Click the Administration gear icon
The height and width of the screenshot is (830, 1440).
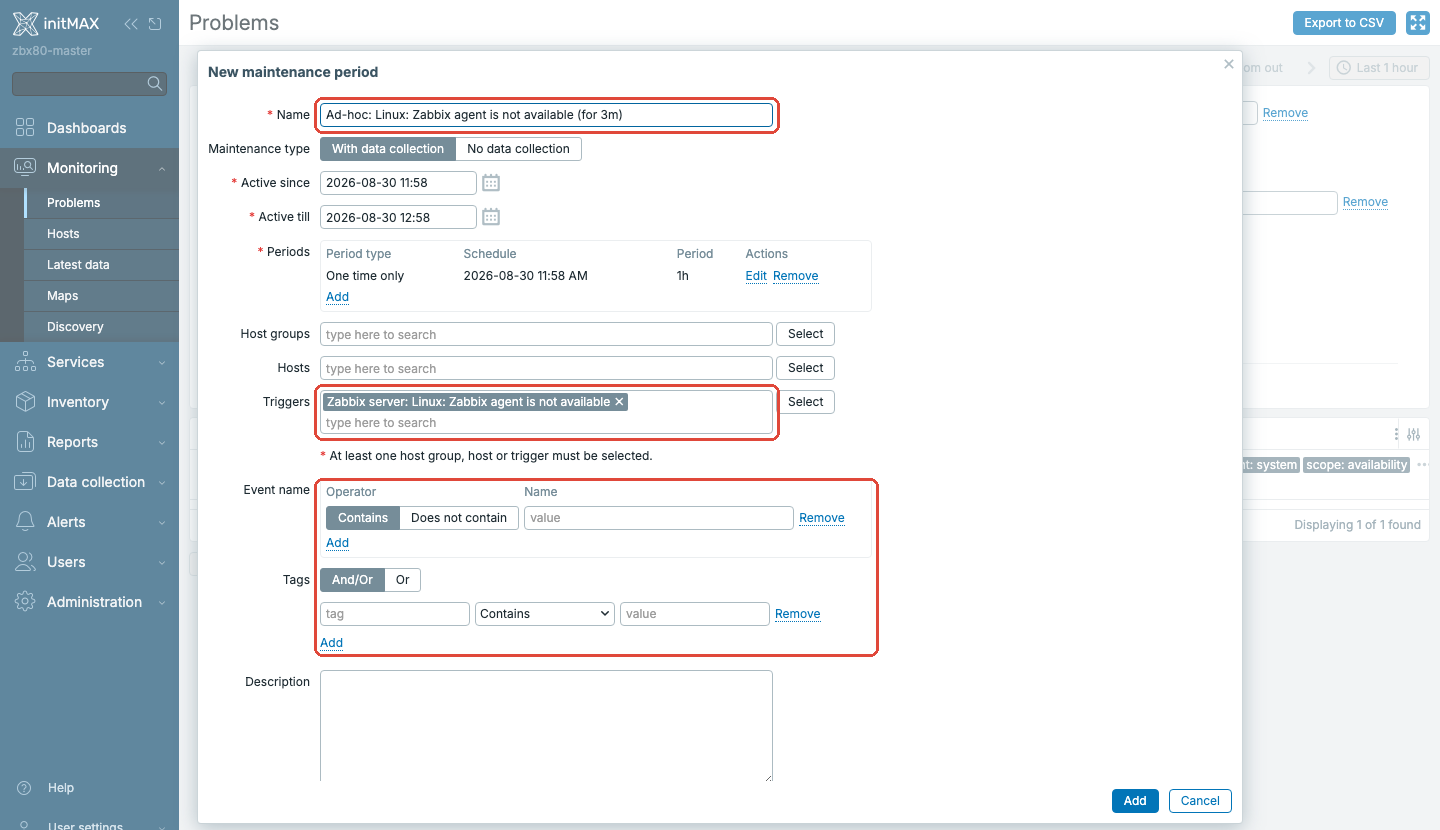pyautogui.click(x=25, y=602)
